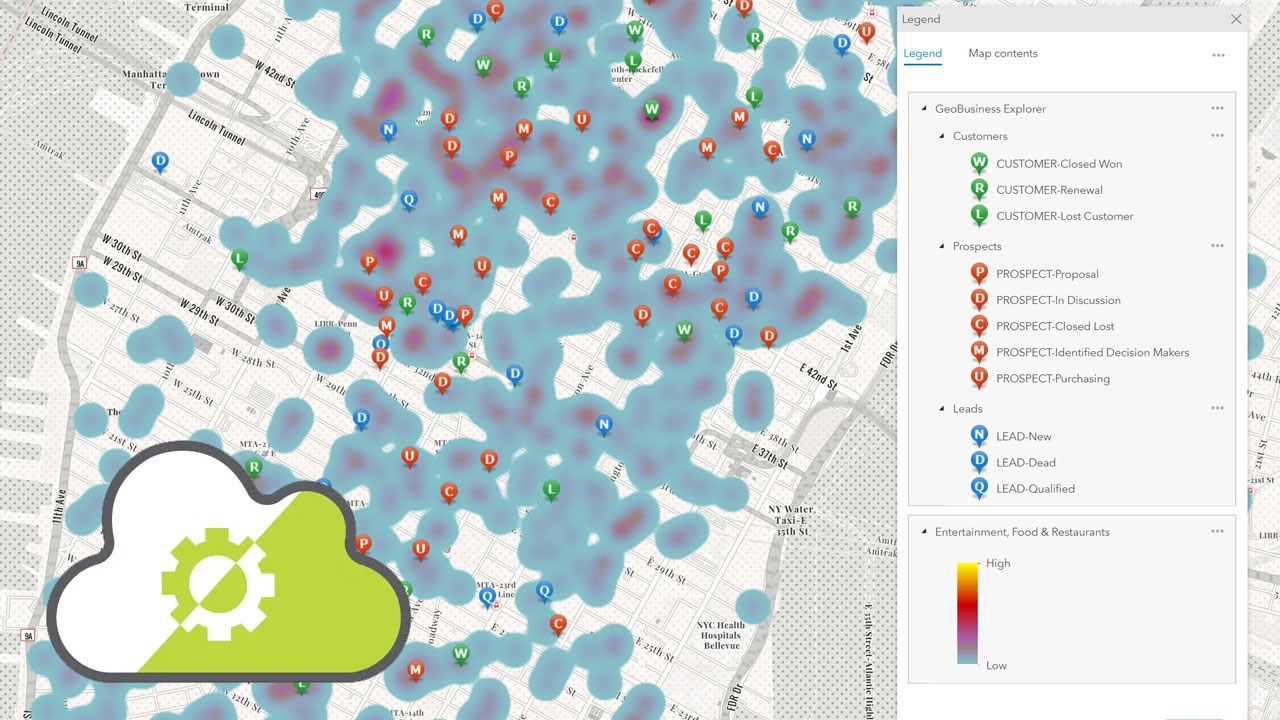Click the Prospects group label
This screenshot has width=1280, height=720.
(x=977, y=246)
